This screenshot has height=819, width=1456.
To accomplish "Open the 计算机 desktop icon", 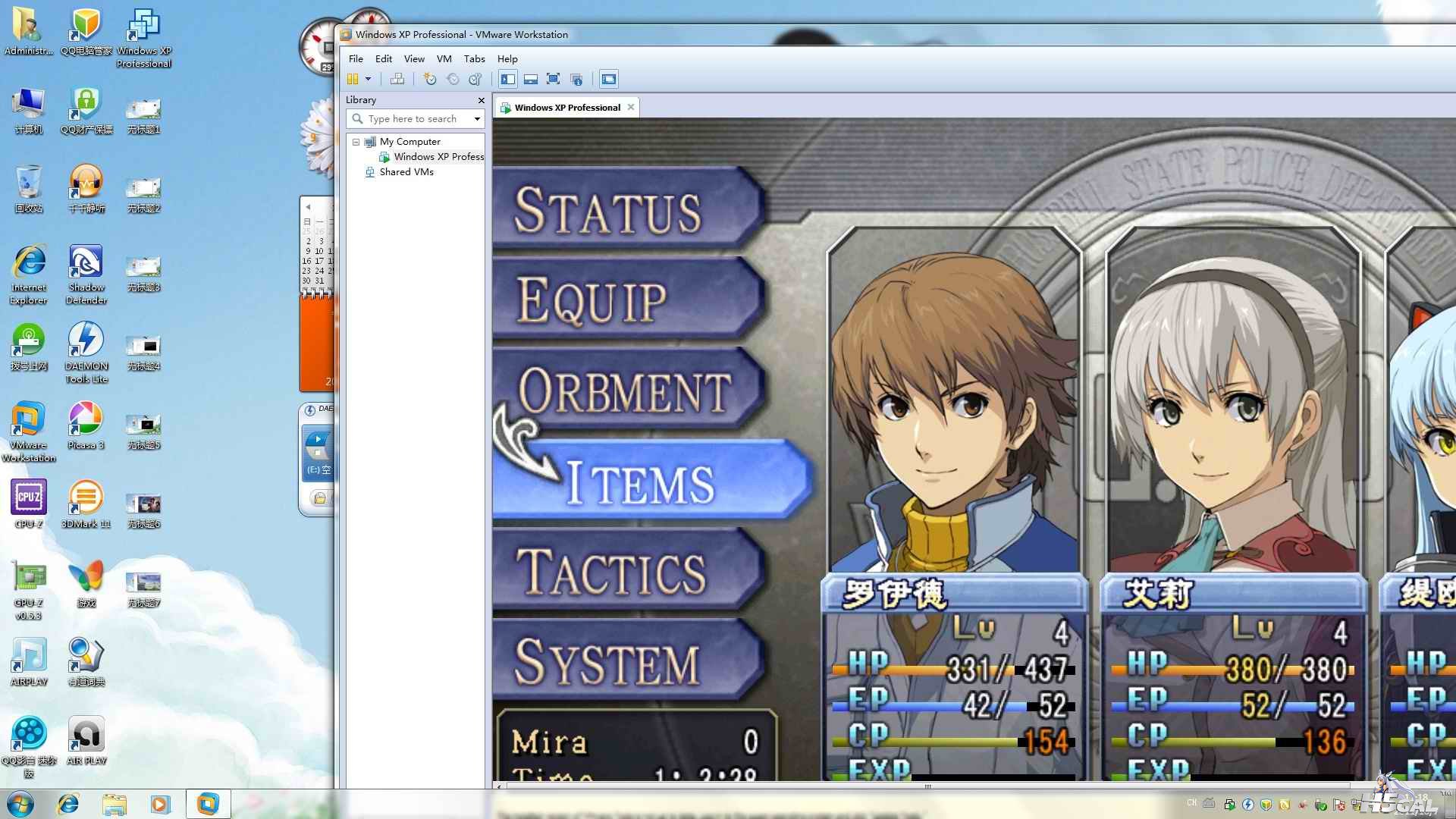I will (x=28, y=111).
